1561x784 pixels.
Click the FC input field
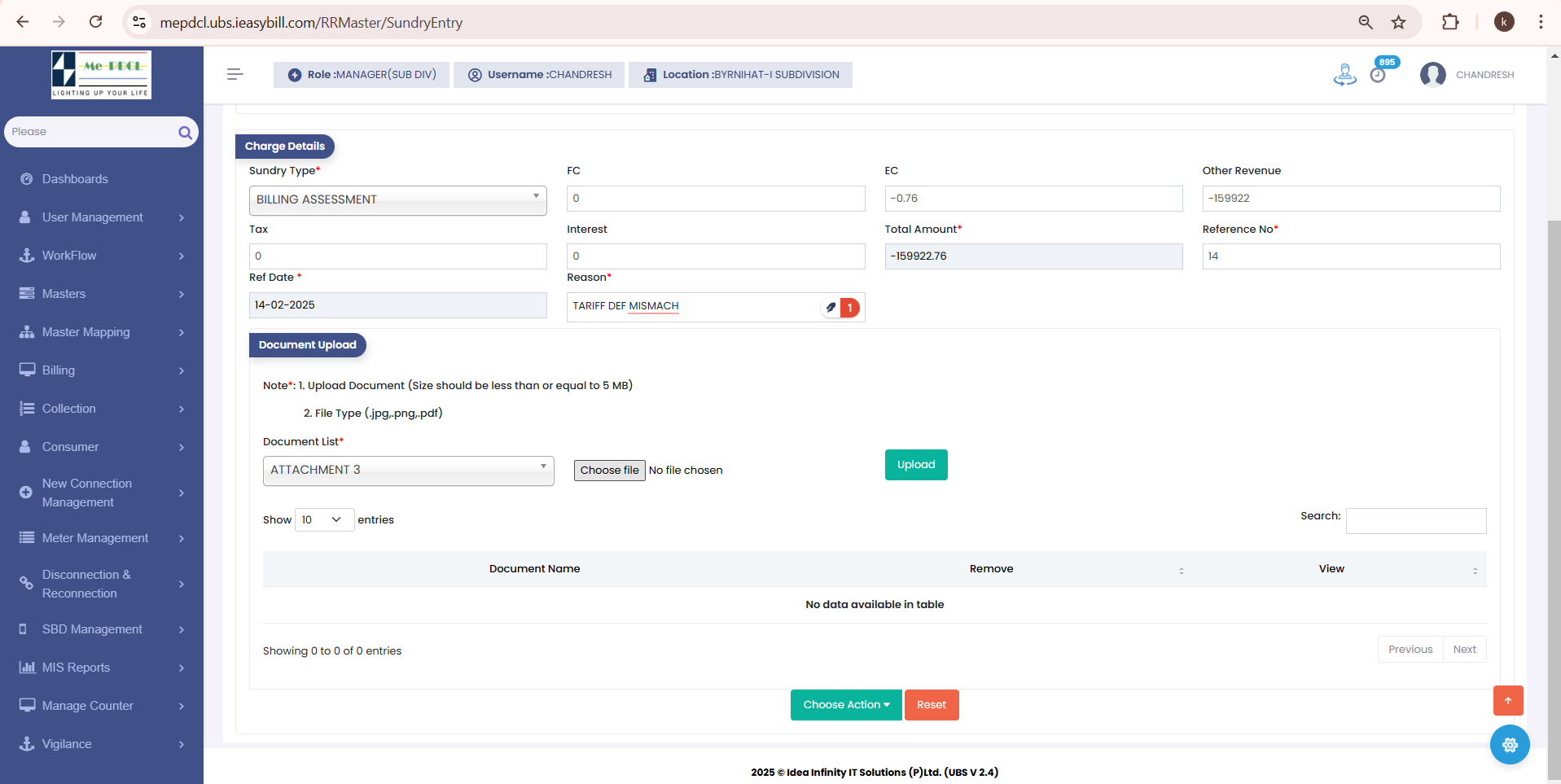coord(716,199)
